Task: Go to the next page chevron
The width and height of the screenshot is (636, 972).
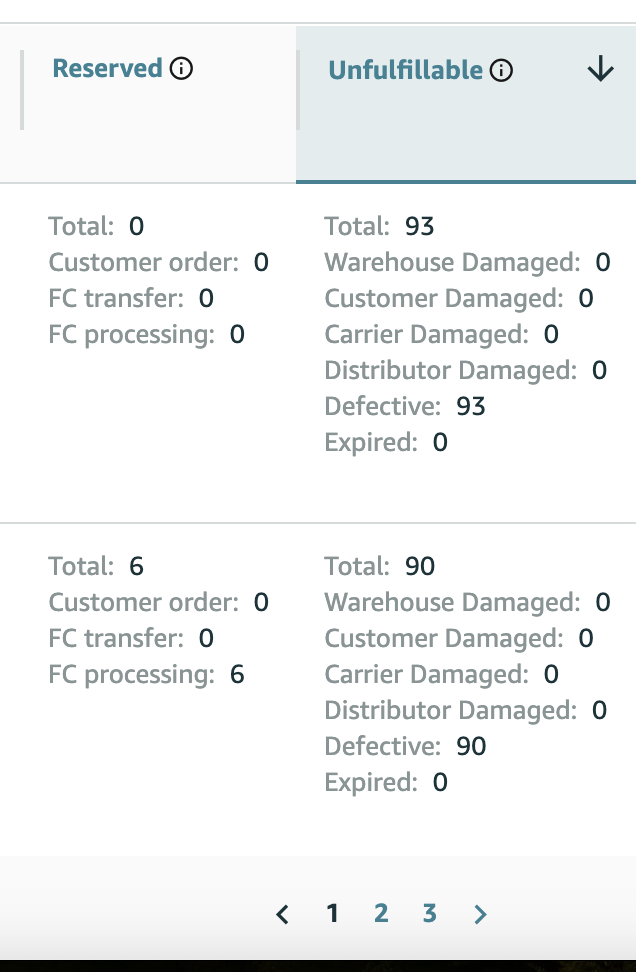Action: (480, 914)
